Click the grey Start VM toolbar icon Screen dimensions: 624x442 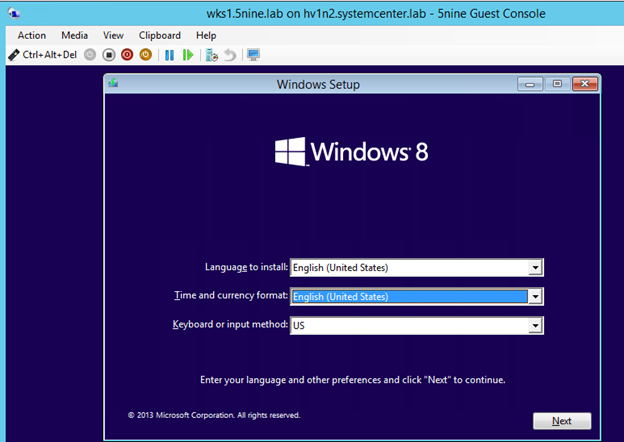(x=91, y=54)
